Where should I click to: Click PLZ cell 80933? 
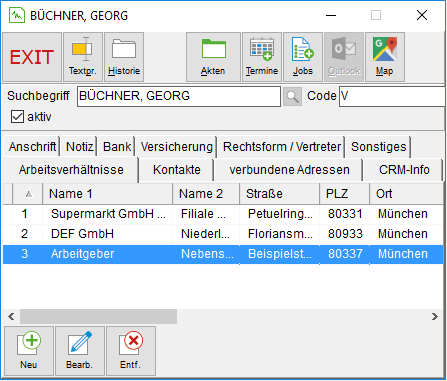(345, 234)
